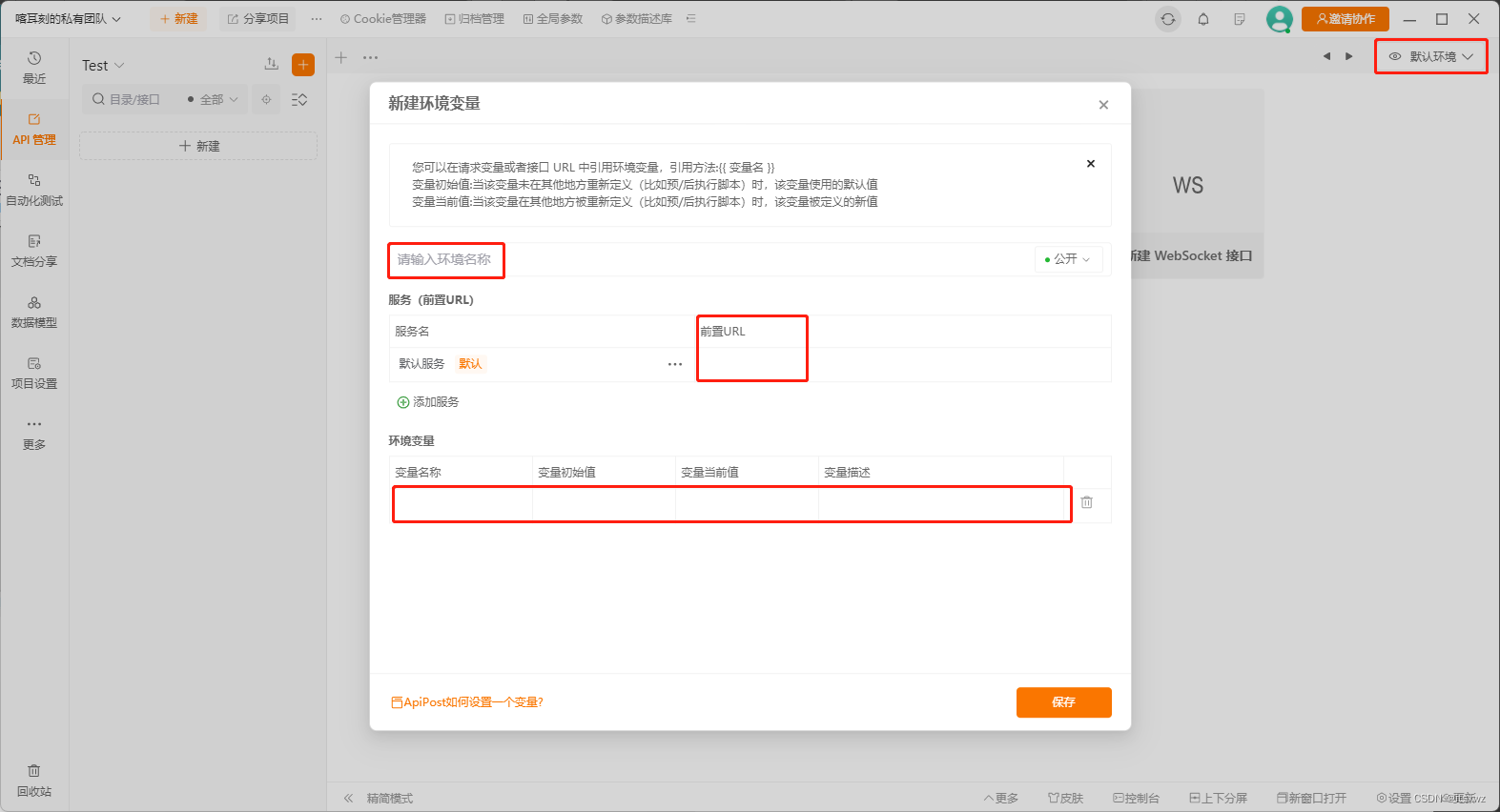Close the 新建环境变量 dialog
The image size is (1500, 812).
1103,105
